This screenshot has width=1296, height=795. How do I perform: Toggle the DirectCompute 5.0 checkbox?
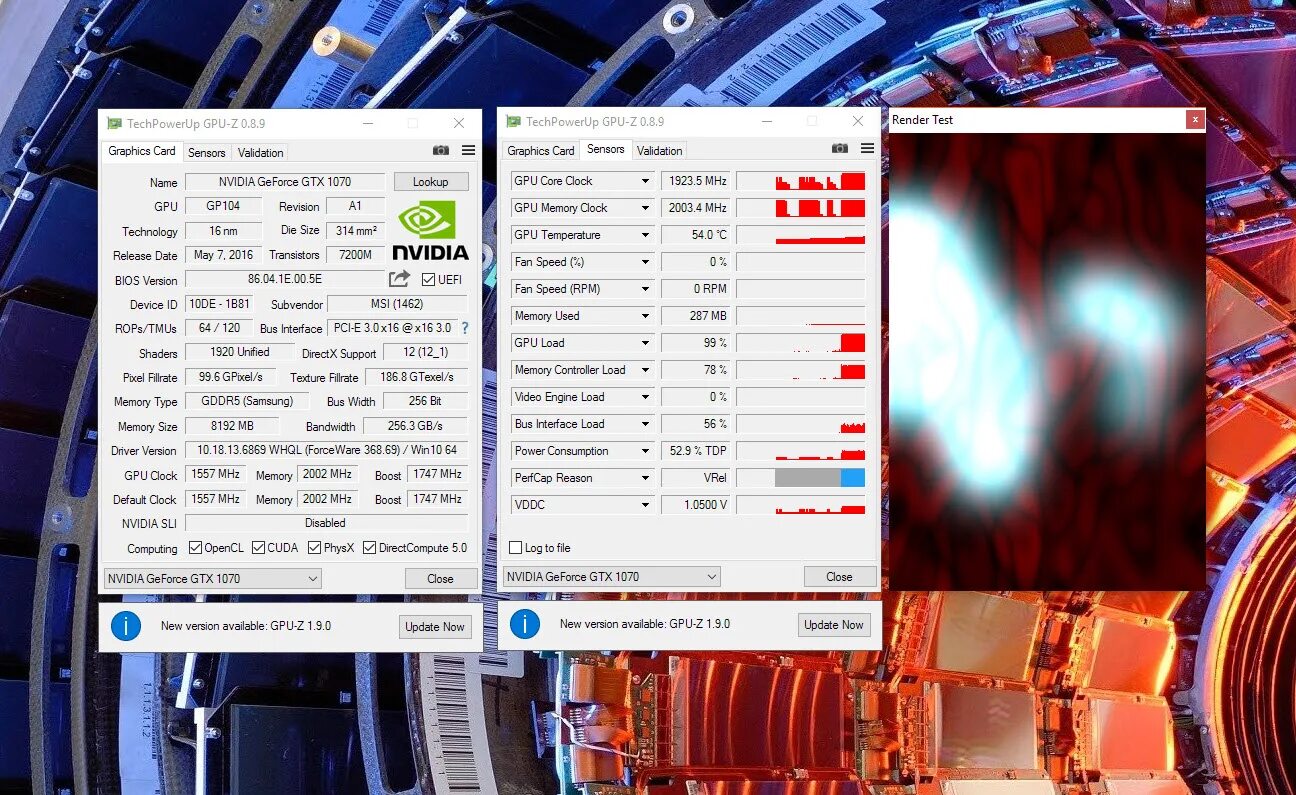[x=369, y=548]
